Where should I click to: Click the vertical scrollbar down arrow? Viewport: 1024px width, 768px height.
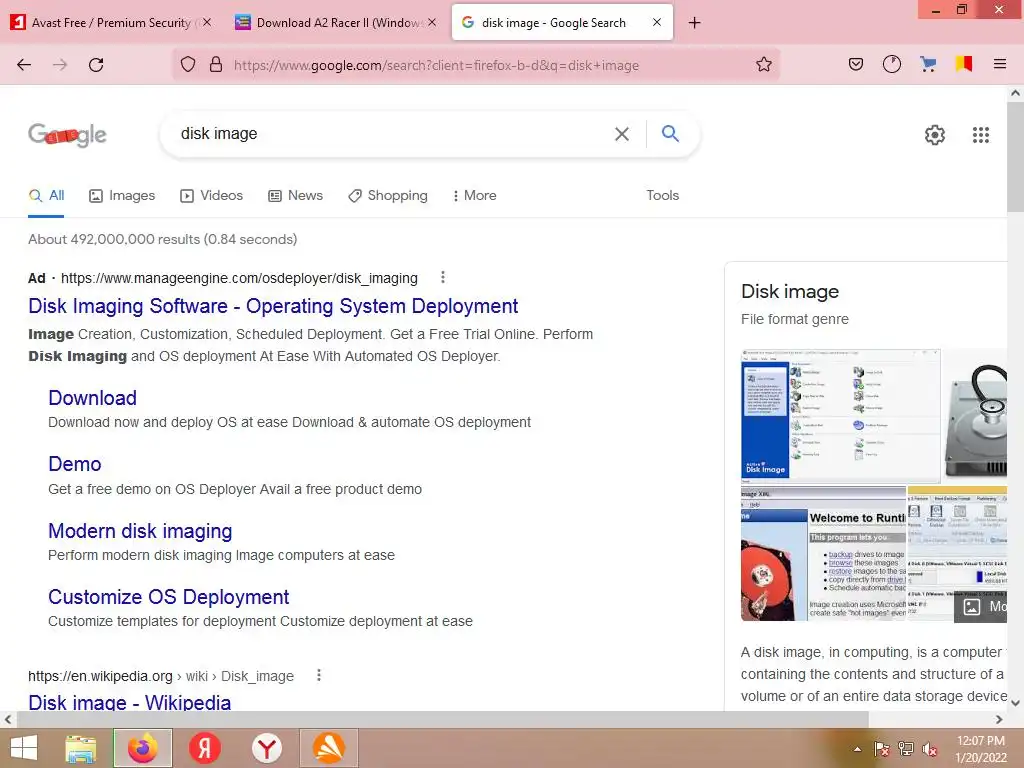(x=1015, y=703)
